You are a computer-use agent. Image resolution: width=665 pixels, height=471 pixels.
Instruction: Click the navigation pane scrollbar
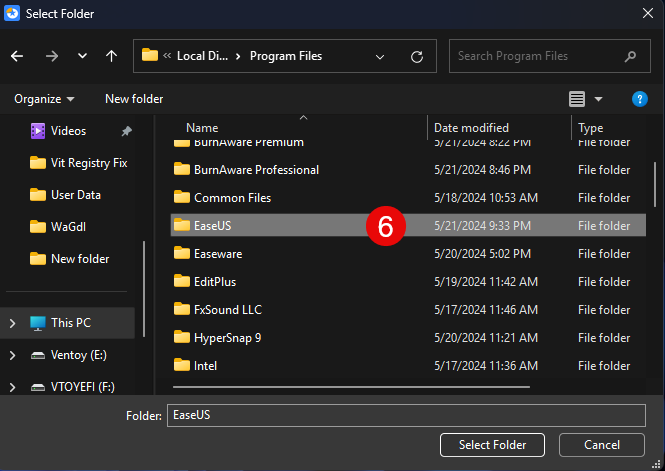coord(144,289)
